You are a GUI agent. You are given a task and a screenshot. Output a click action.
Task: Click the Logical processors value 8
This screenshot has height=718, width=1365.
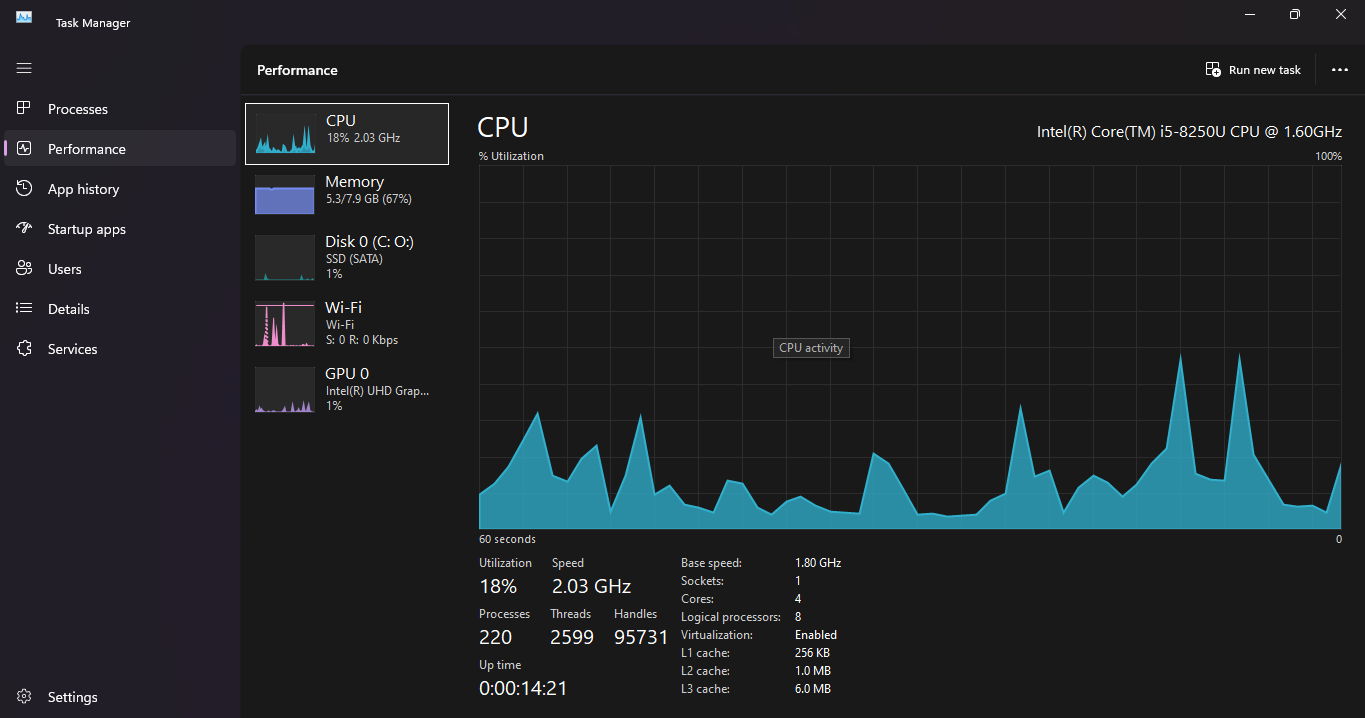click(798, 617)
